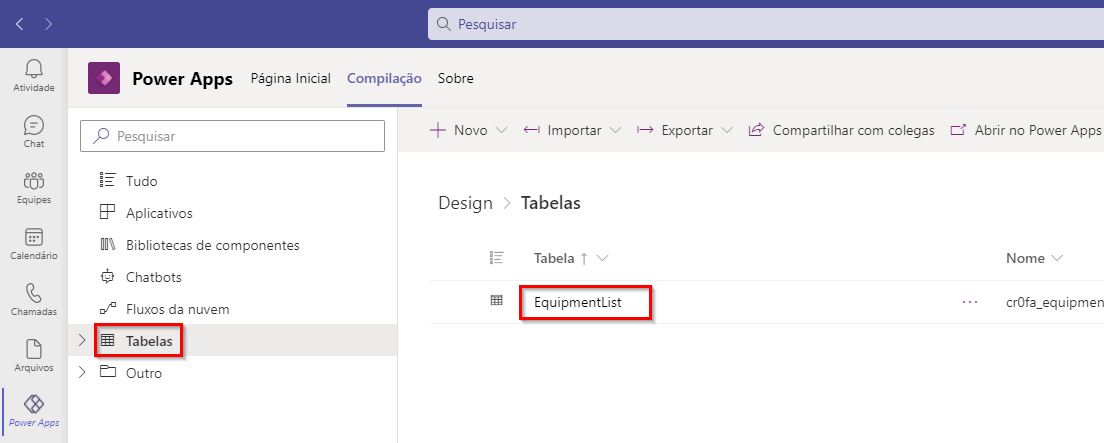
Task: Click the Design breadcrumb link
Action: tap(465, 204)
